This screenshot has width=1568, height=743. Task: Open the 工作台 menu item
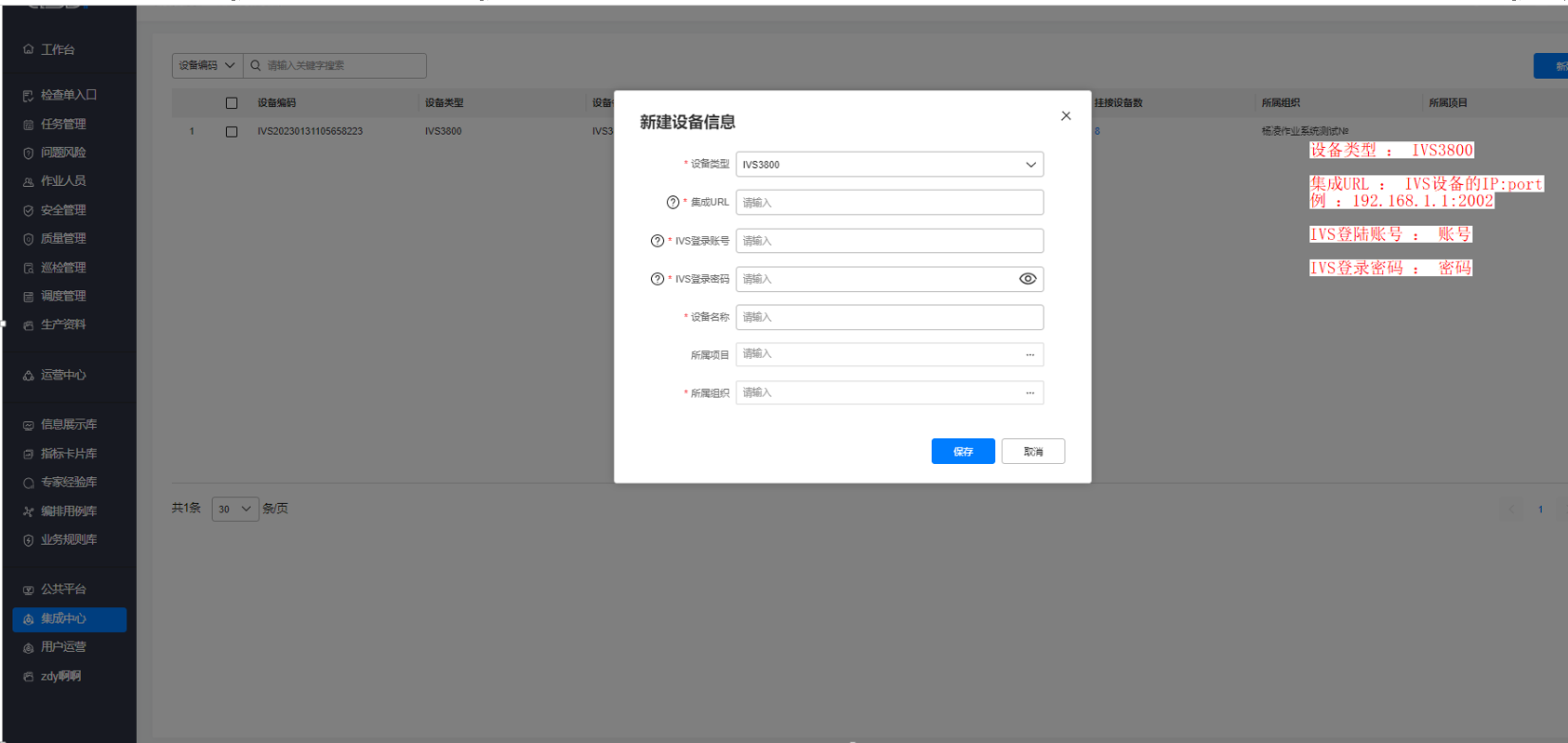click(x=57, y=49)
